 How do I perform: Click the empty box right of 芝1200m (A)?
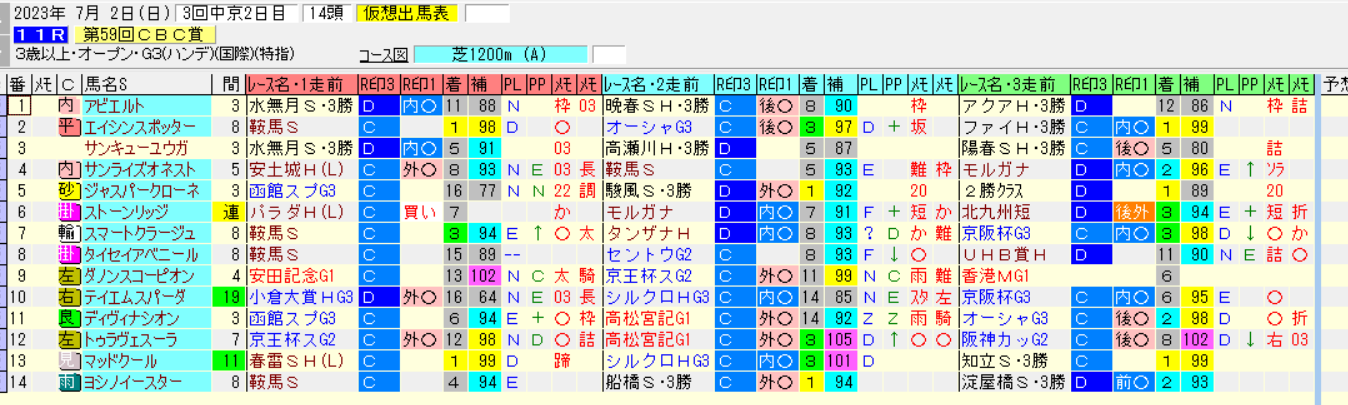pyautogui.click(x=609, y=54)
